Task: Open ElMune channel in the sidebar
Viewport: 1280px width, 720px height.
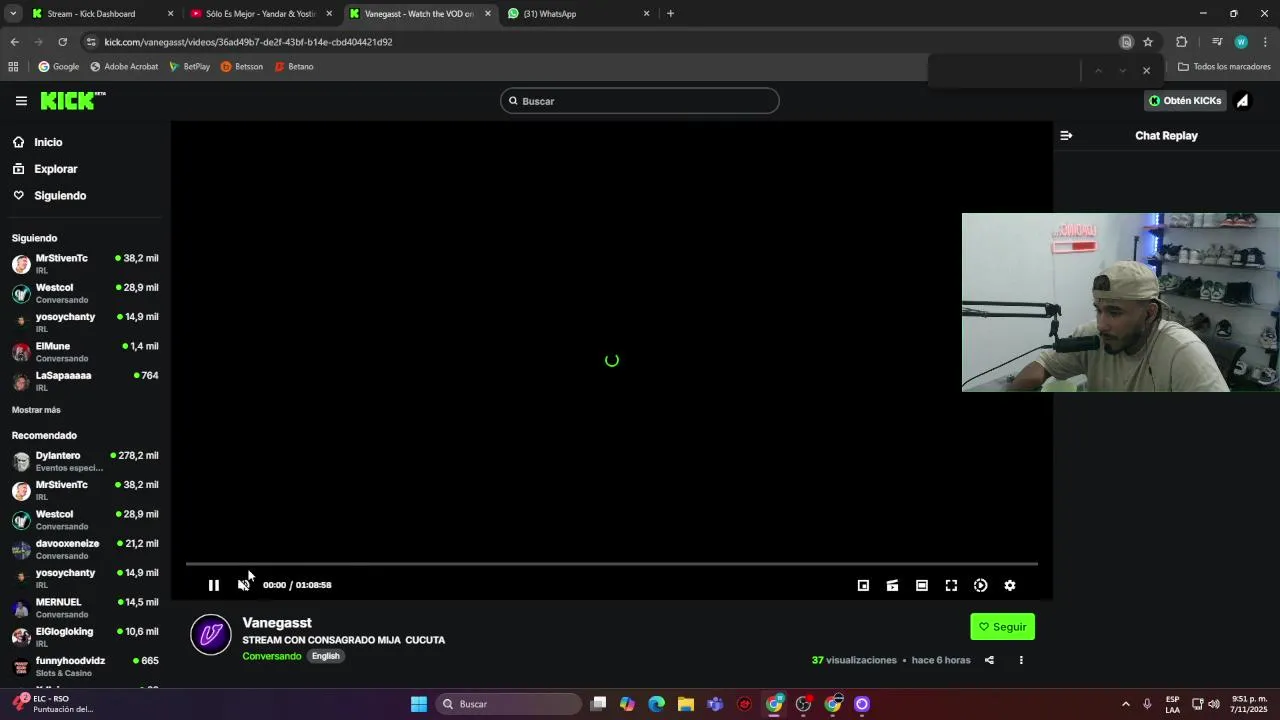Action: 85,352
